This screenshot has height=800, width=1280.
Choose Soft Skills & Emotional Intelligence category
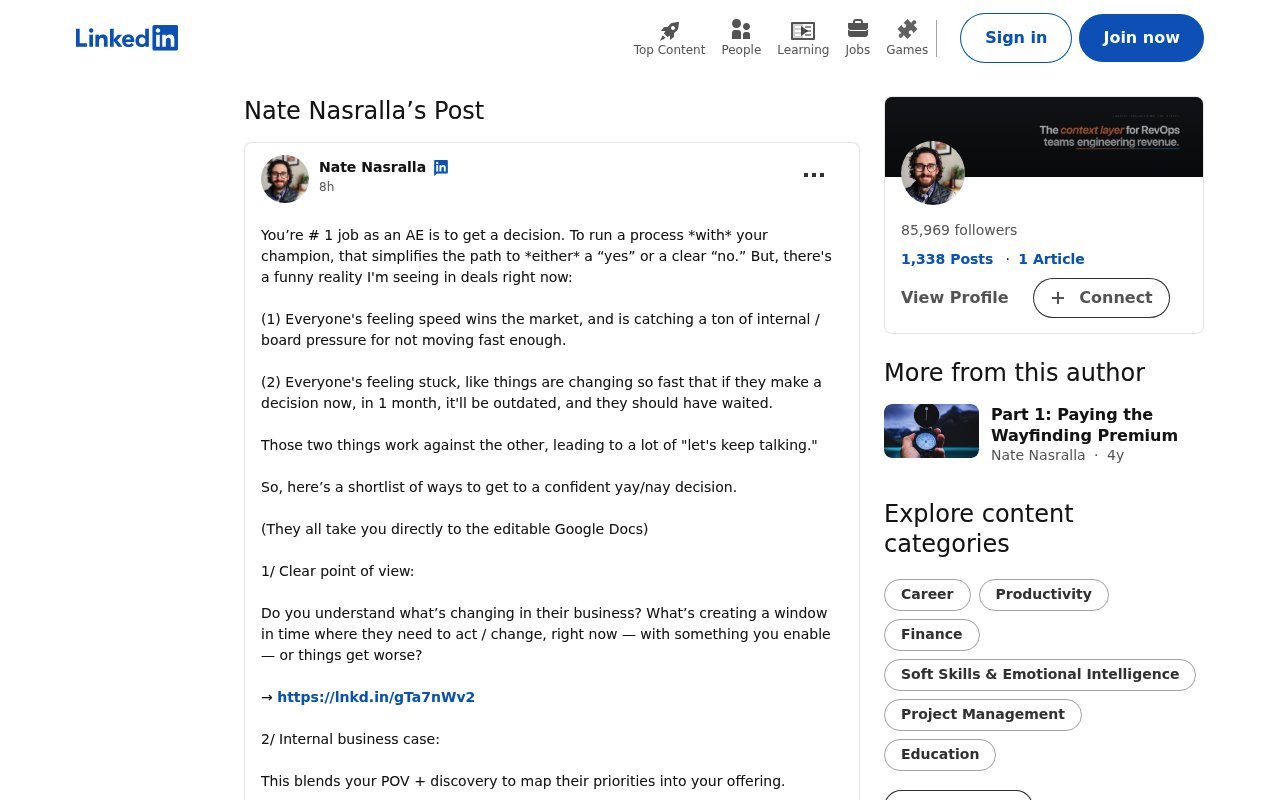coord(1040,675)
